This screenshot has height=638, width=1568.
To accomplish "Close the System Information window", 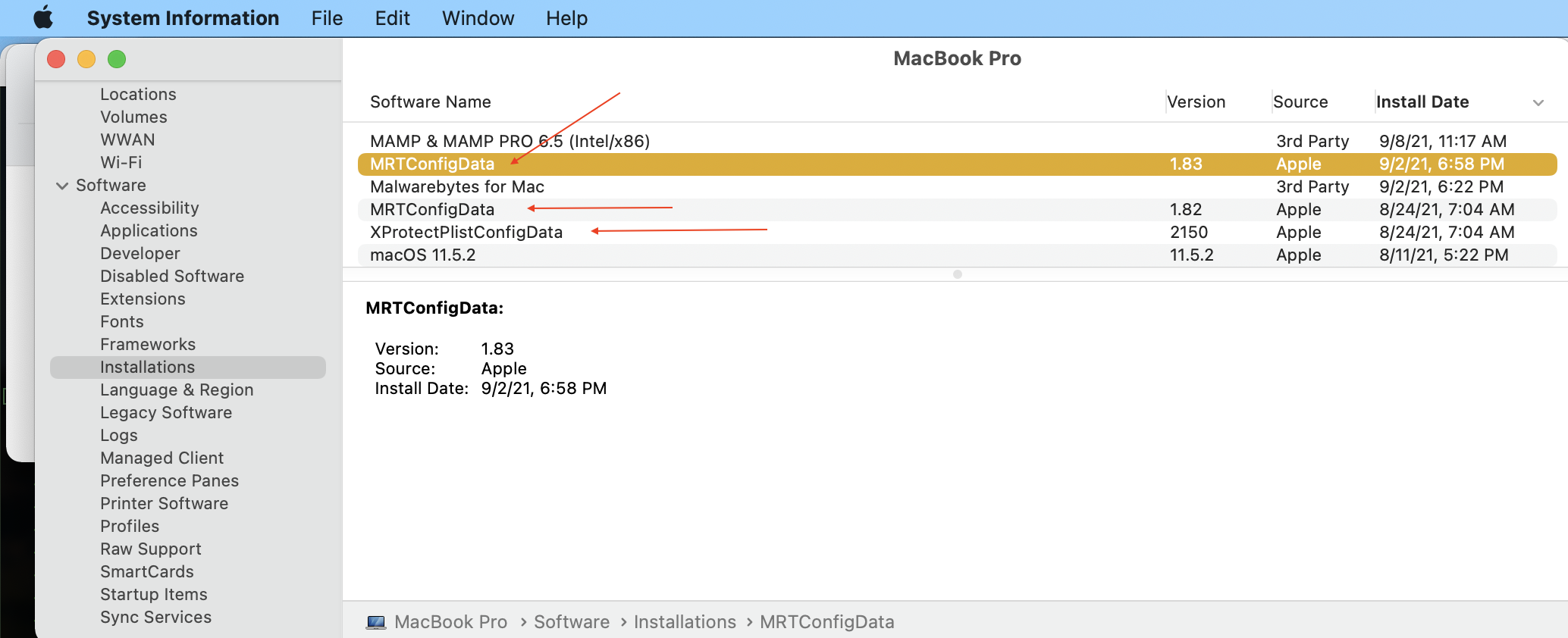I will [x=56, y=59].
